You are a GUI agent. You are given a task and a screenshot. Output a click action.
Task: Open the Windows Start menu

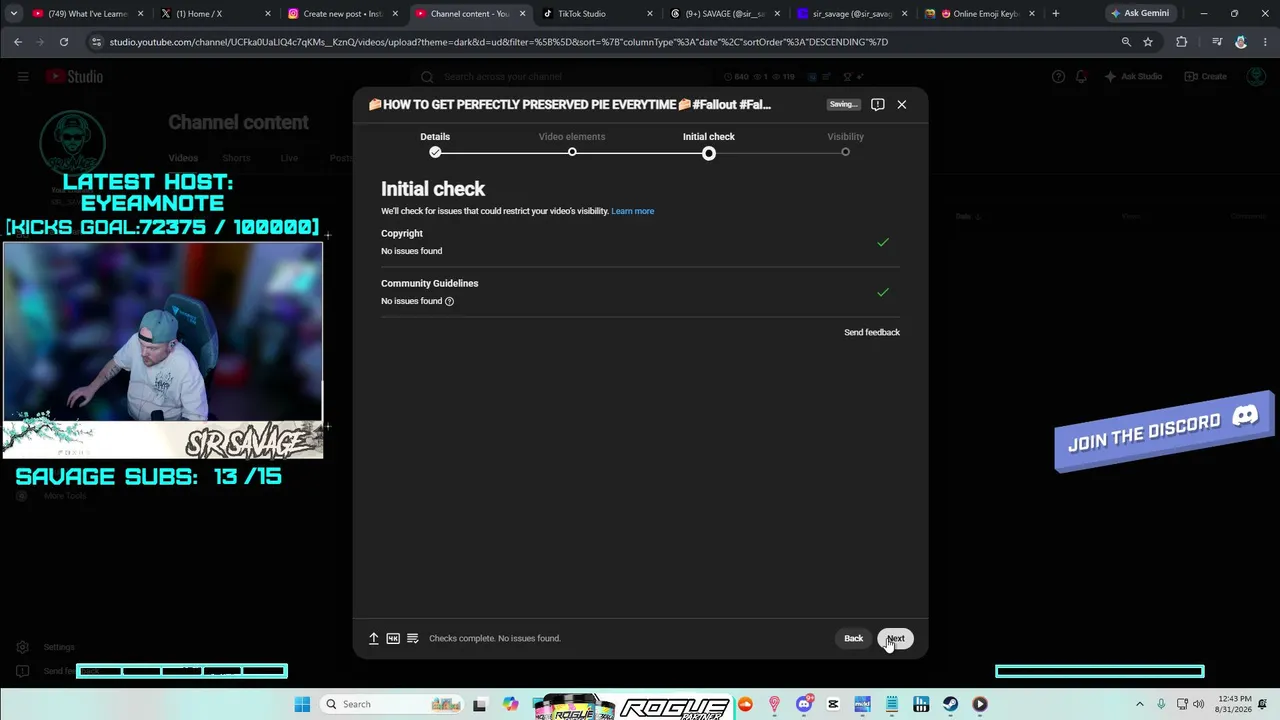[x=302, y=704]
